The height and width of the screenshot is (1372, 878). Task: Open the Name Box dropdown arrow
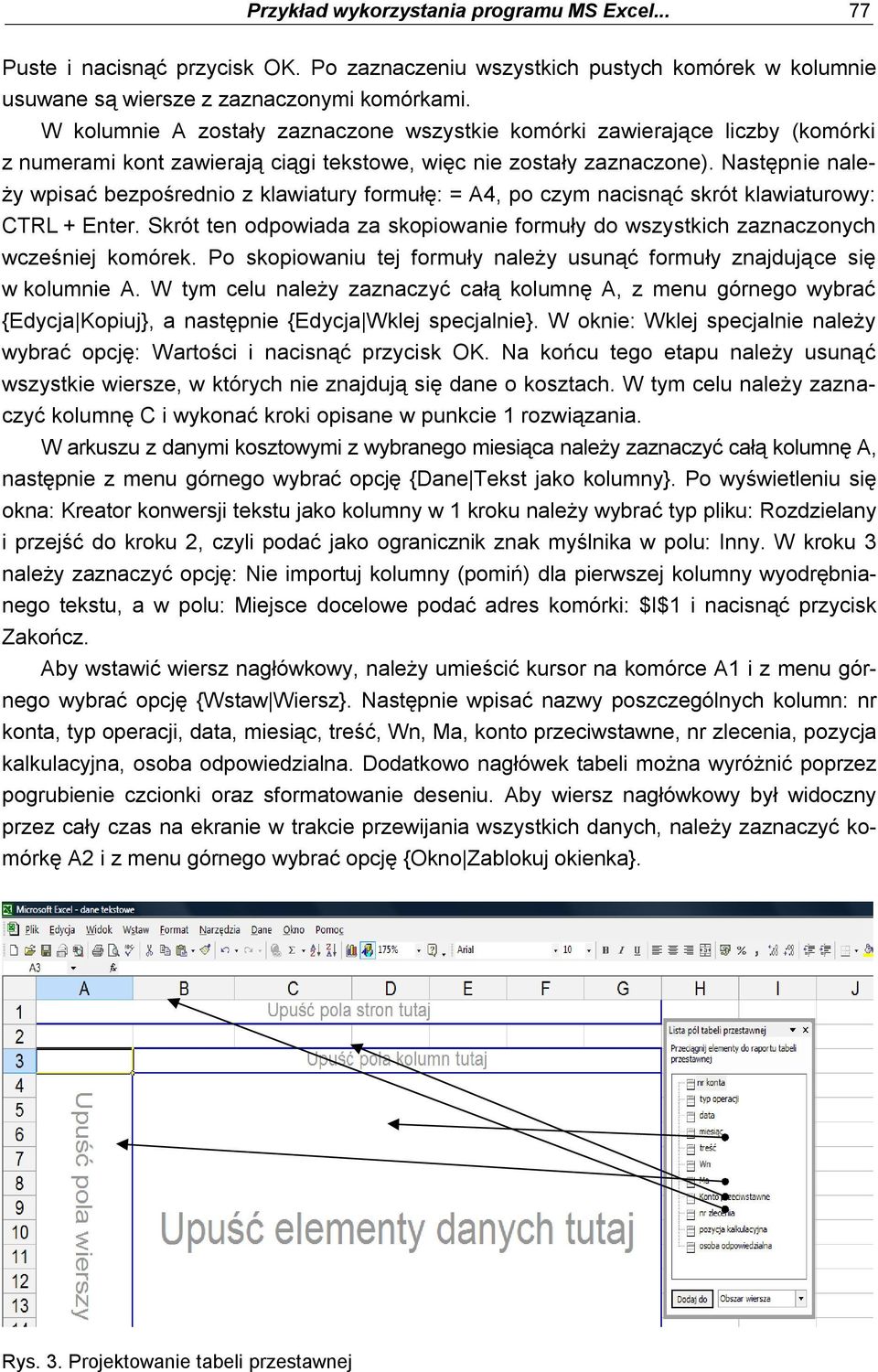tap(73, 968)
